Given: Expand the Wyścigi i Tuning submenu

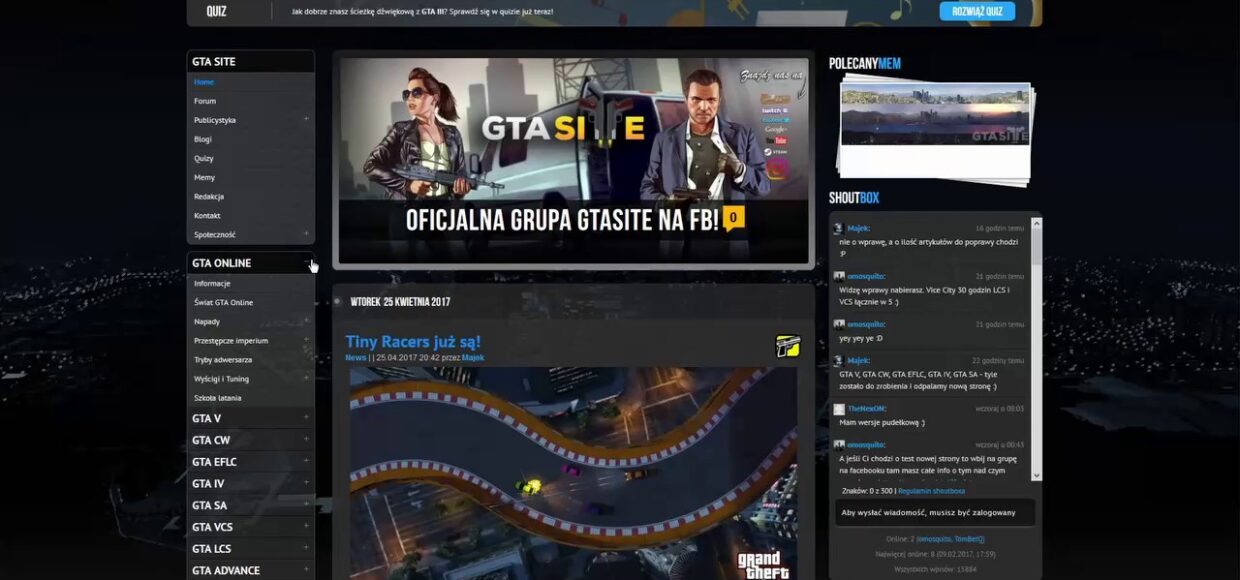Looking at the screenshot, I should pos(307,378).
